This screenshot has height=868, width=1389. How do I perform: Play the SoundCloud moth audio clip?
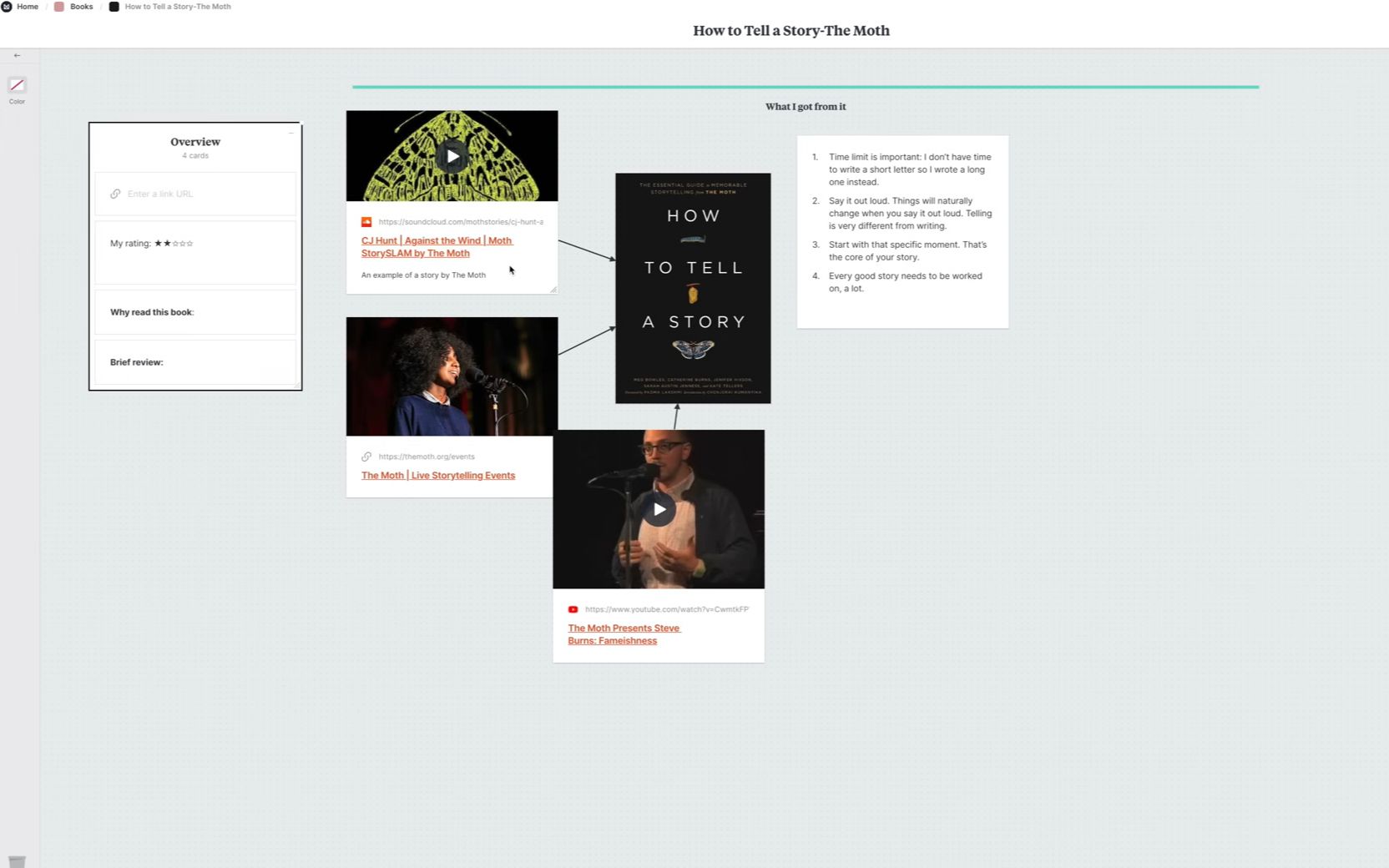pyautogui.click(x=452, y=156)
